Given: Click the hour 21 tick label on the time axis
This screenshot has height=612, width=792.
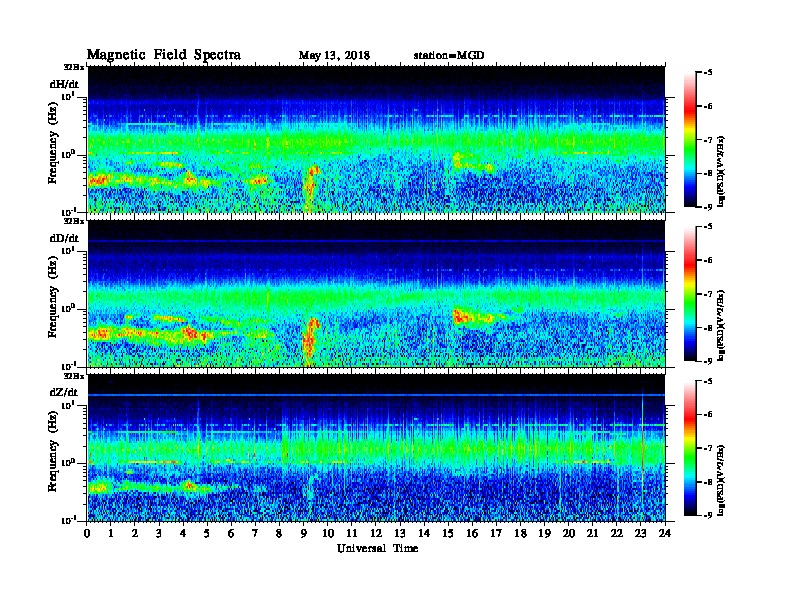Looking at the screenshot, I should (x=592, y=533).
